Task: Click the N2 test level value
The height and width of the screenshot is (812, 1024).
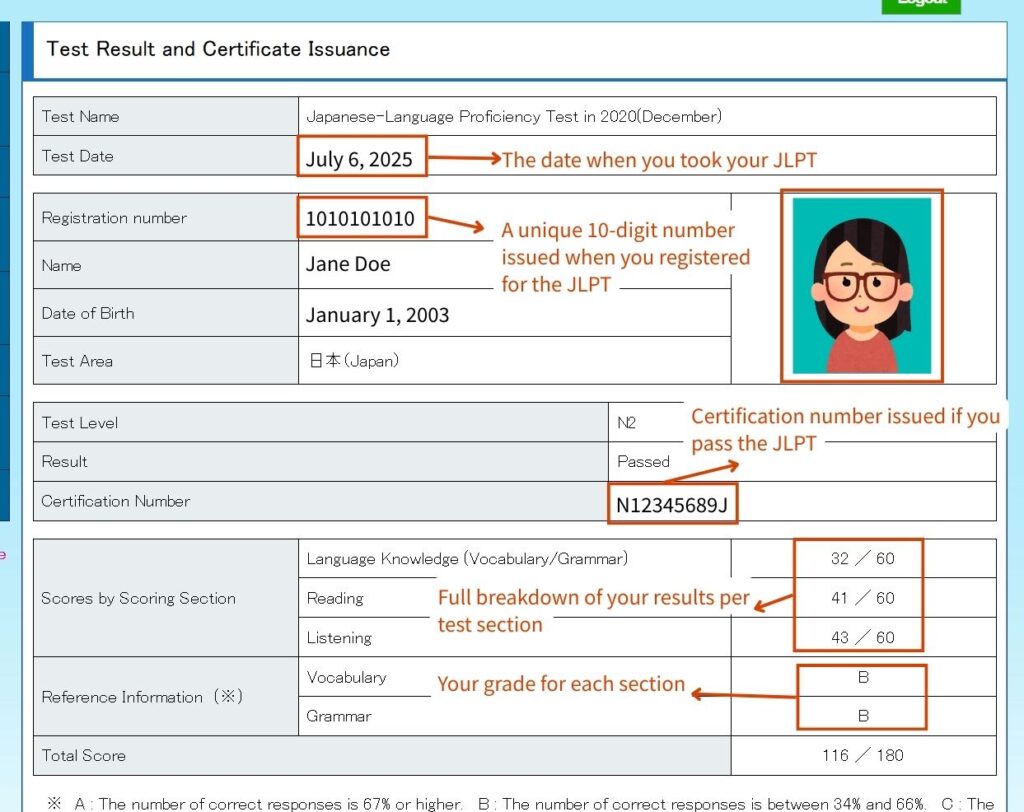Action: [x=626, y=423]
